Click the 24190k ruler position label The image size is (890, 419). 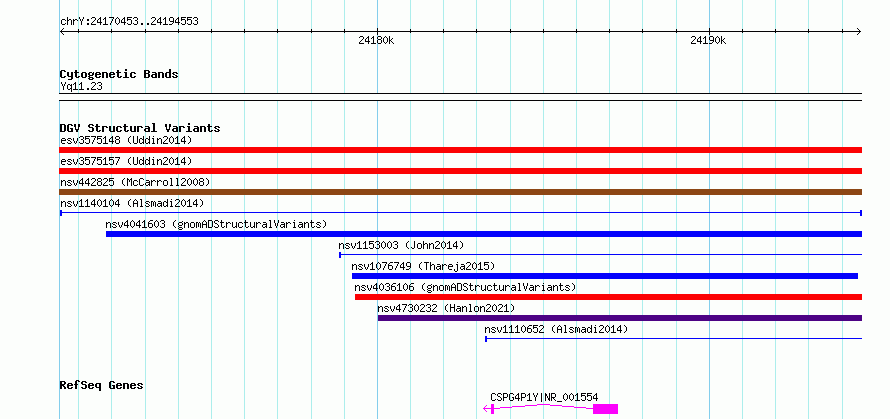708,41
